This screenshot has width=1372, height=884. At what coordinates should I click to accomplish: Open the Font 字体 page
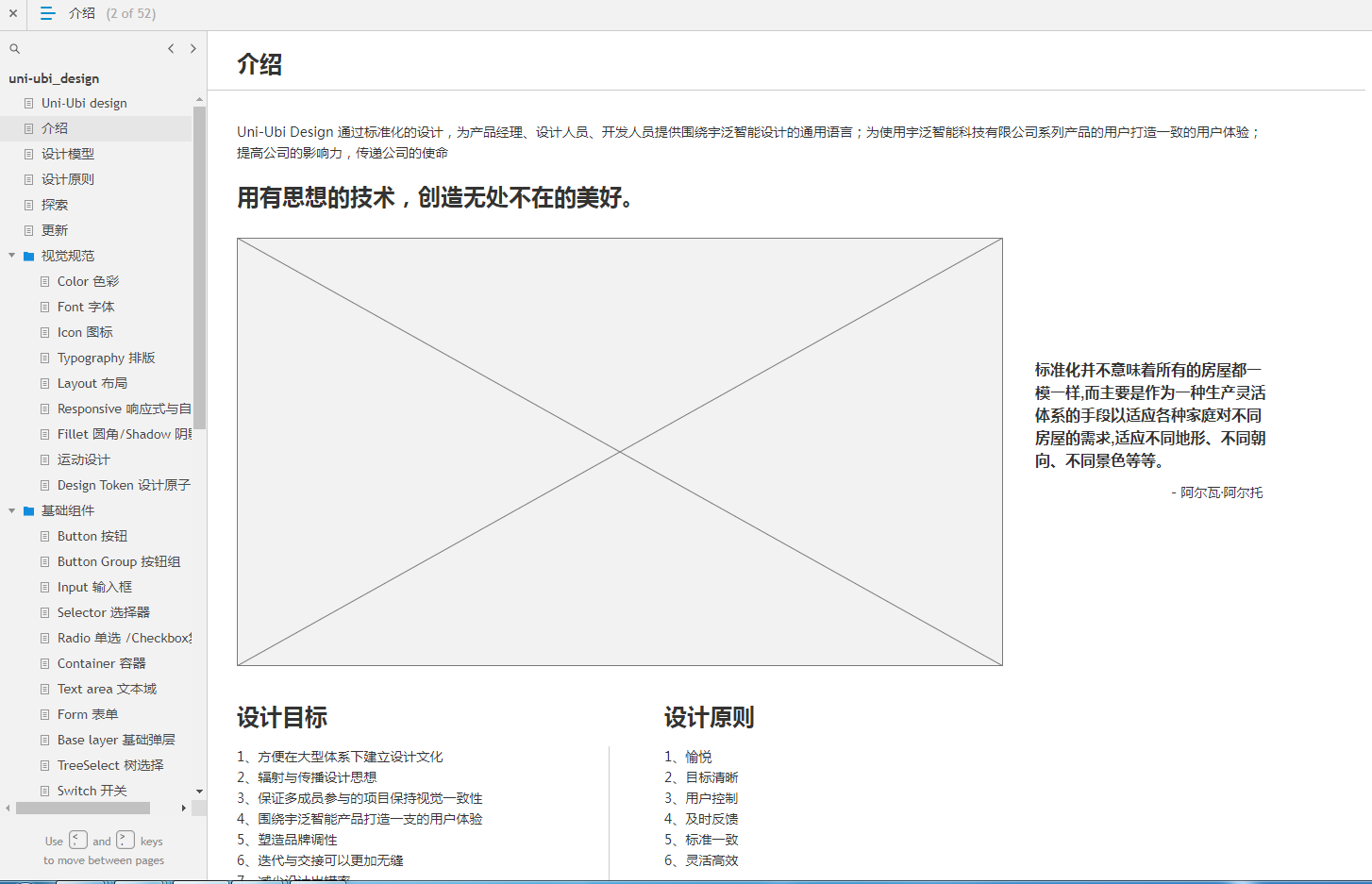coord(86,307)
